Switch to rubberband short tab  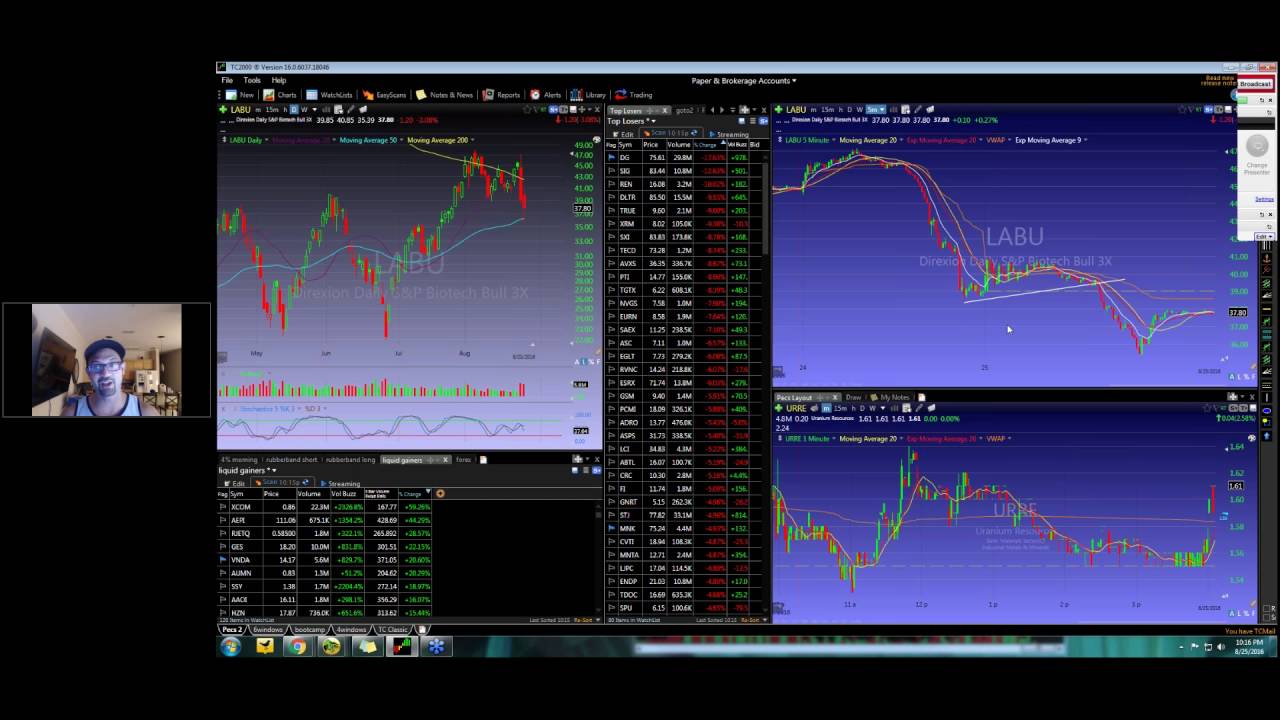(x=293, y=460)
